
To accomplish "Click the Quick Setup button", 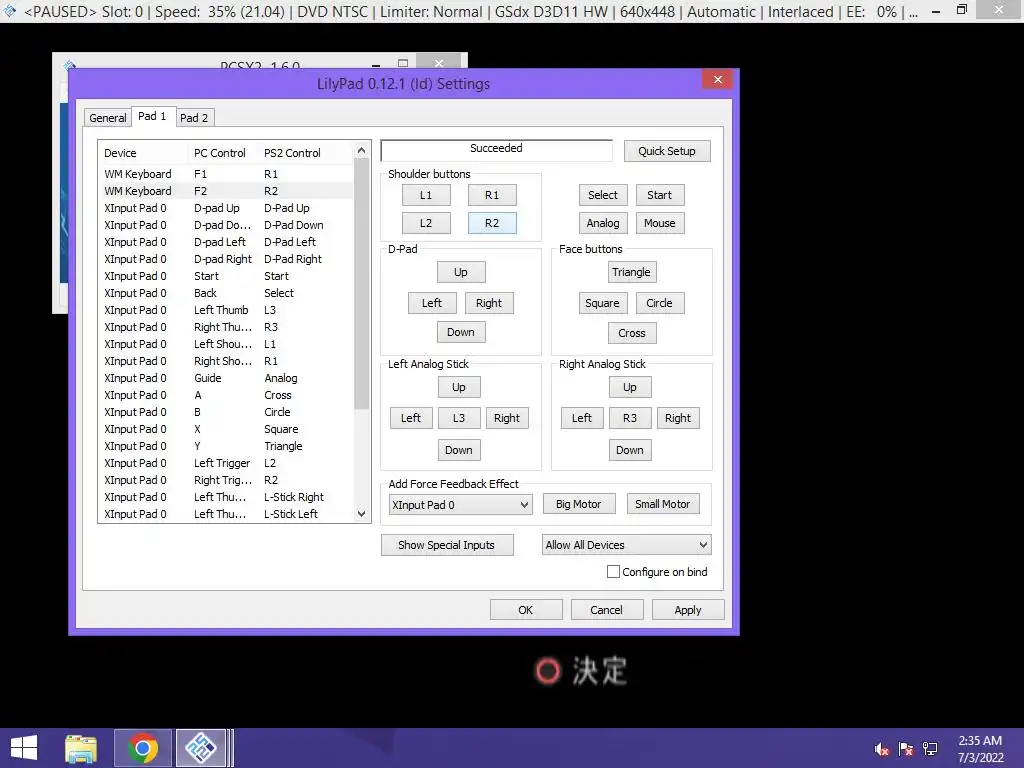I will (x=667, y=151).
